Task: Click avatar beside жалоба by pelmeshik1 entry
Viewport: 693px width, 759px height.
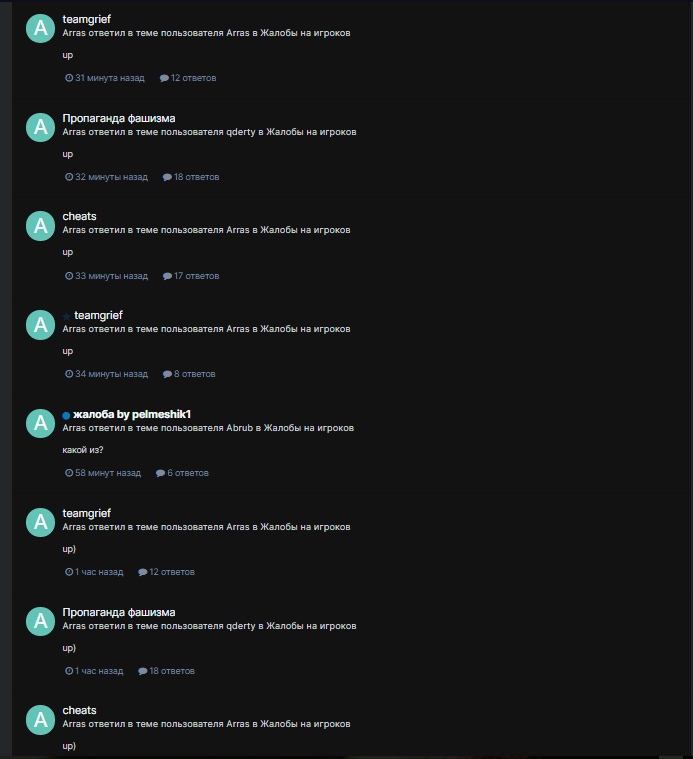Action: (40, 424)
